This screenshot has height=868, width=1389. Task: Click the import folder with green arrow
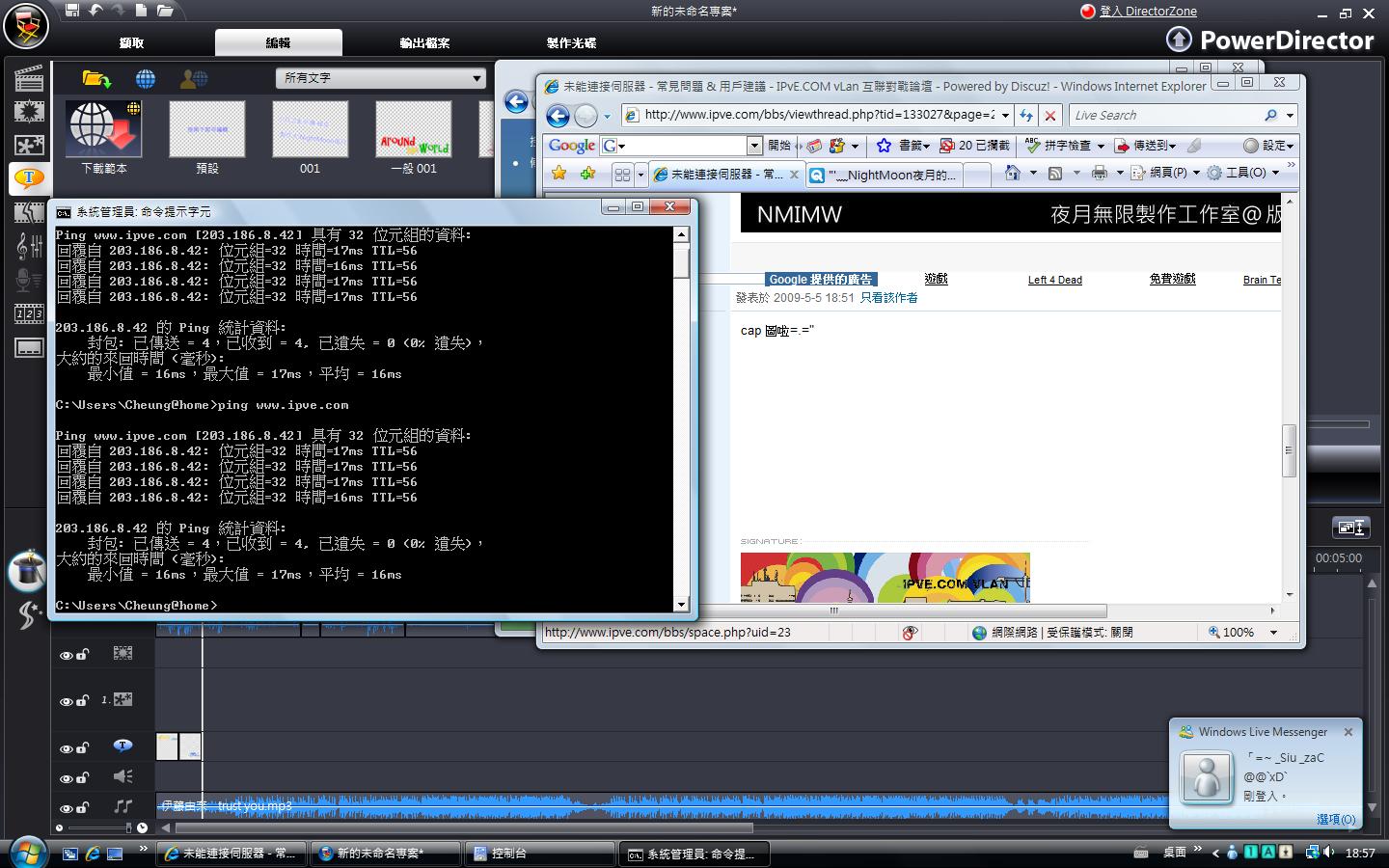pyautogui.click(x=96, y=78)
